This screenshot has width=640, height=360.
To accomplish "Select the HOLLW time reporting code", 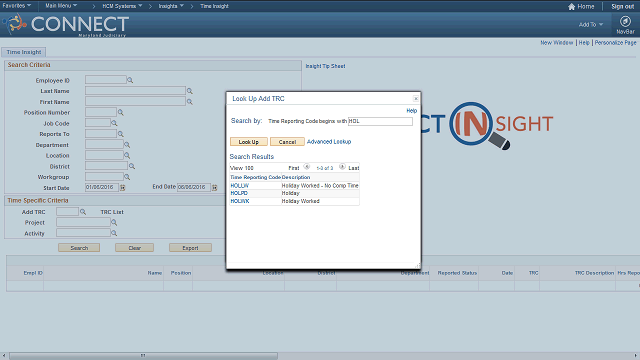I will pos(240,185).
